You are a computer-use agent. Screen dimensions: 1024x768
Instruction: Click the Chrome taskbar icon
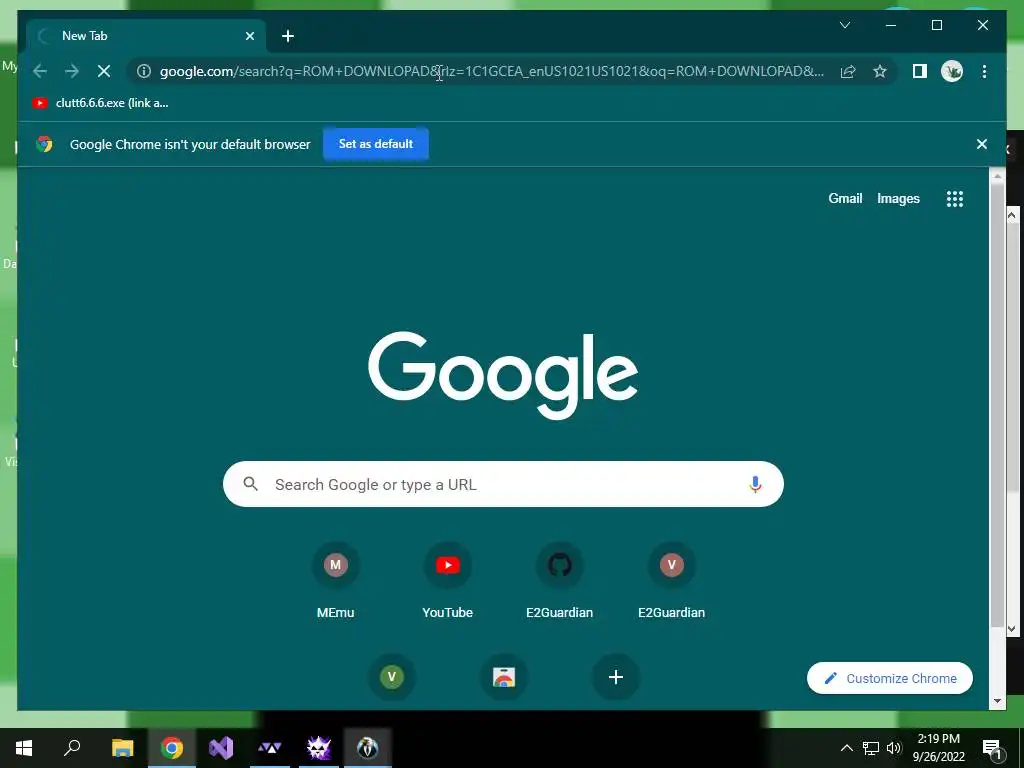pyautogui.click(x=172, y=748)
